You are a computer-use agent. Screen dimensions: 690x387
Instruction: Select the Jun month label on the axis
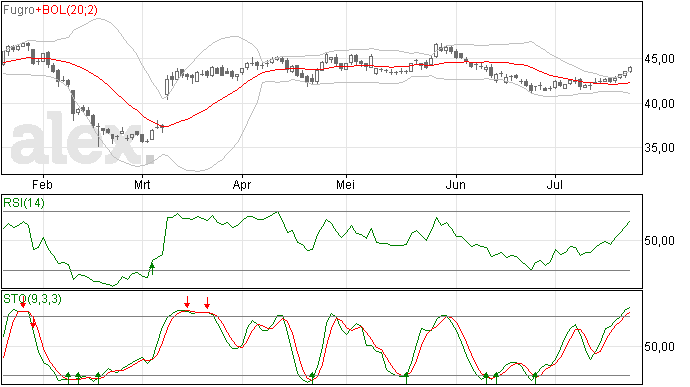click(x=455, y=184)
